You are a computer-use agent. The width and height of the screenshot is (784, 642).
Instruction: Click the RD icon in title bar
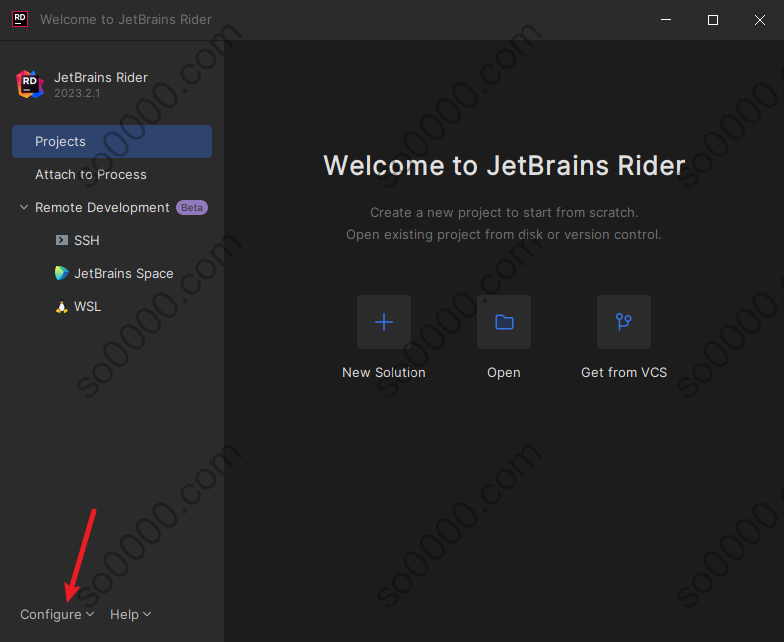20,20
